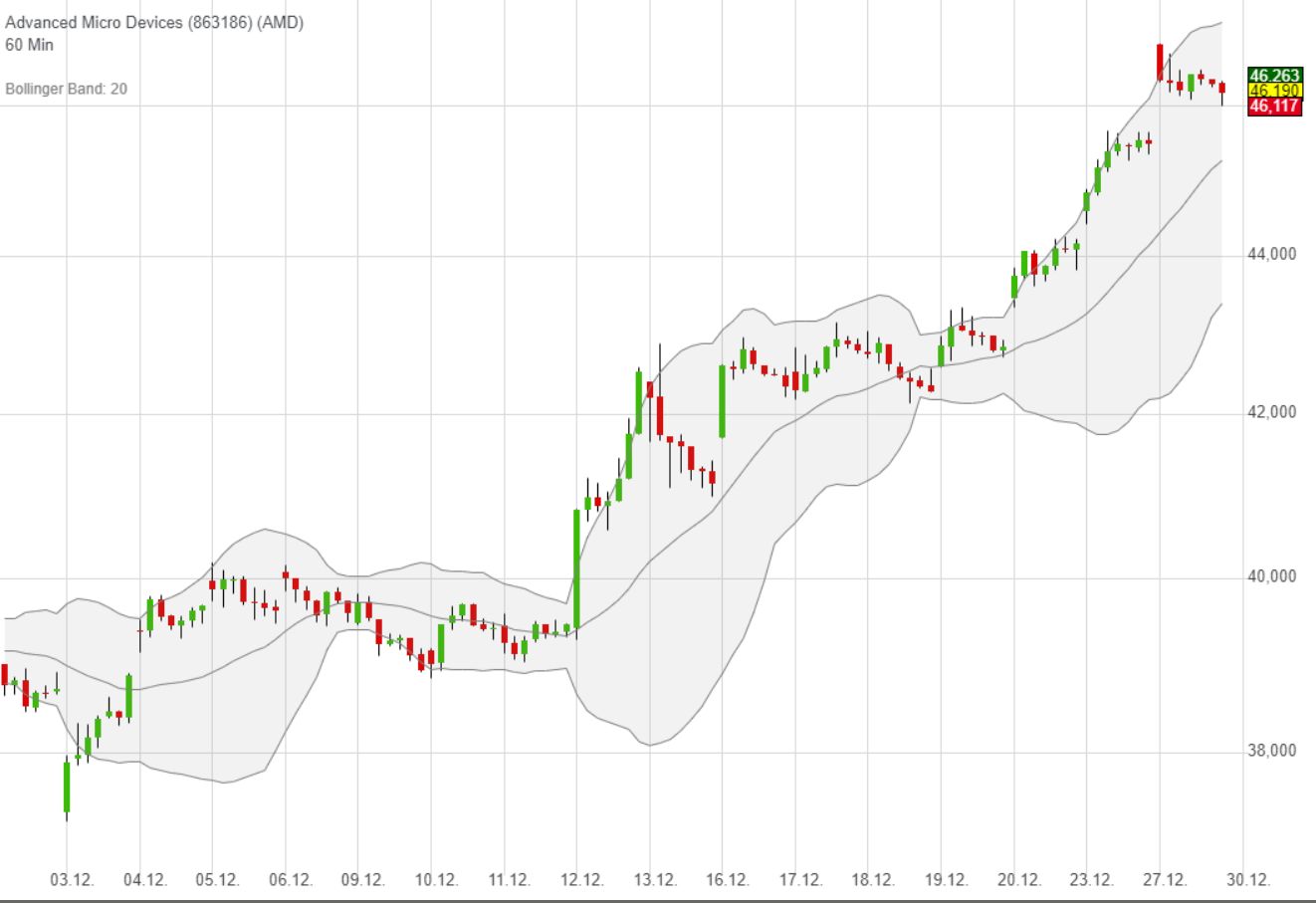Click the large red candle at 27.12.
The width and height of the screenshot is (1316, 903).
click(1160, 62)
